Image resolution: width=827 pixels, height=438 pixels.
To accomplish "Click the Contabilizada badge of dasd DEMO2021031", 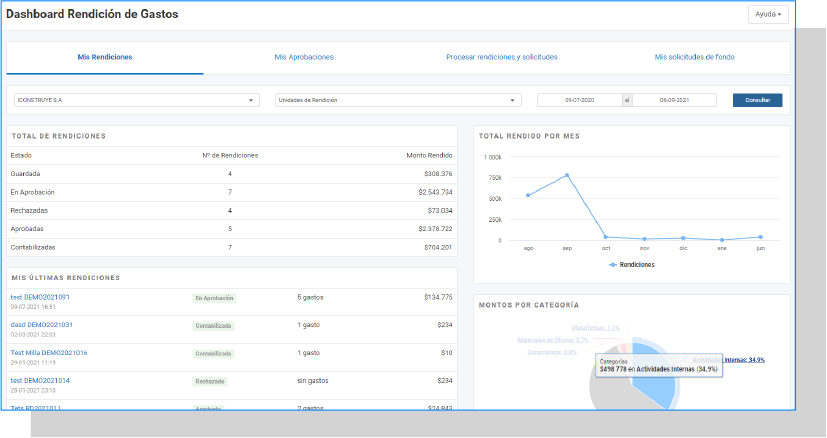I will tap(213, 326).
